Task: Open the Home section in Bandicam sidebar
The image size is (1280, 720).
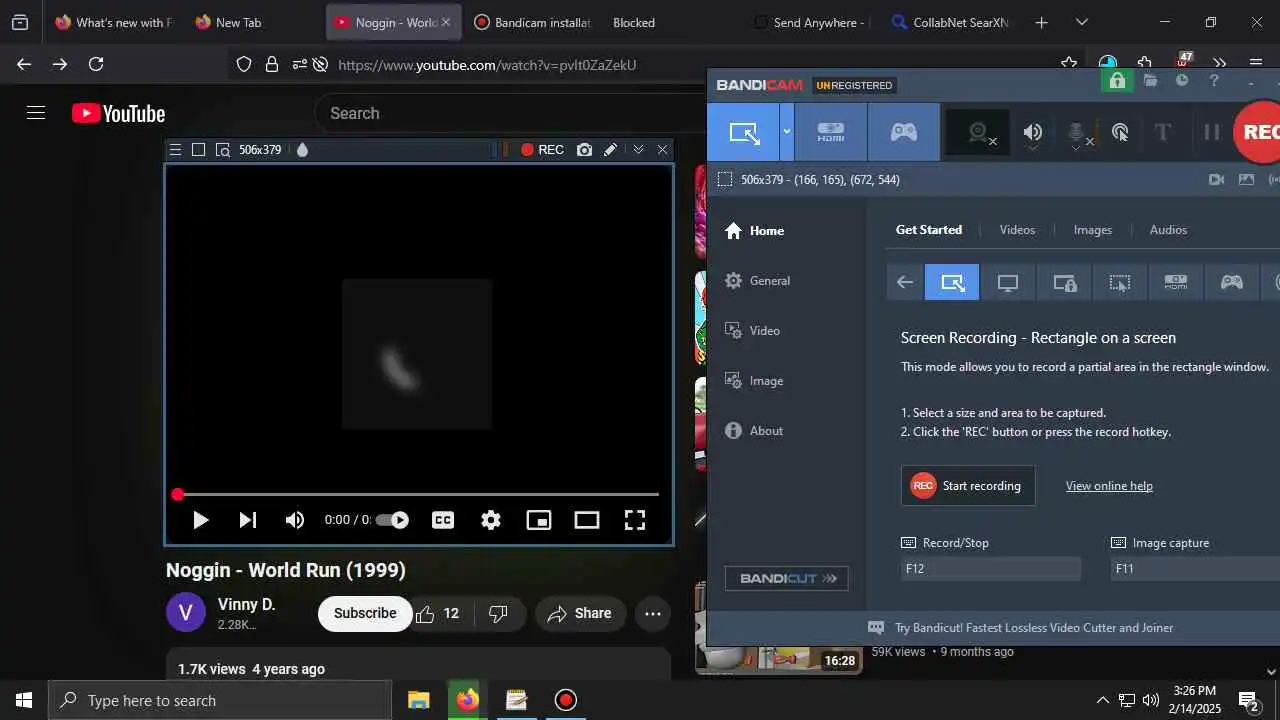Action: pyautogui.click(x=755, y=231)
